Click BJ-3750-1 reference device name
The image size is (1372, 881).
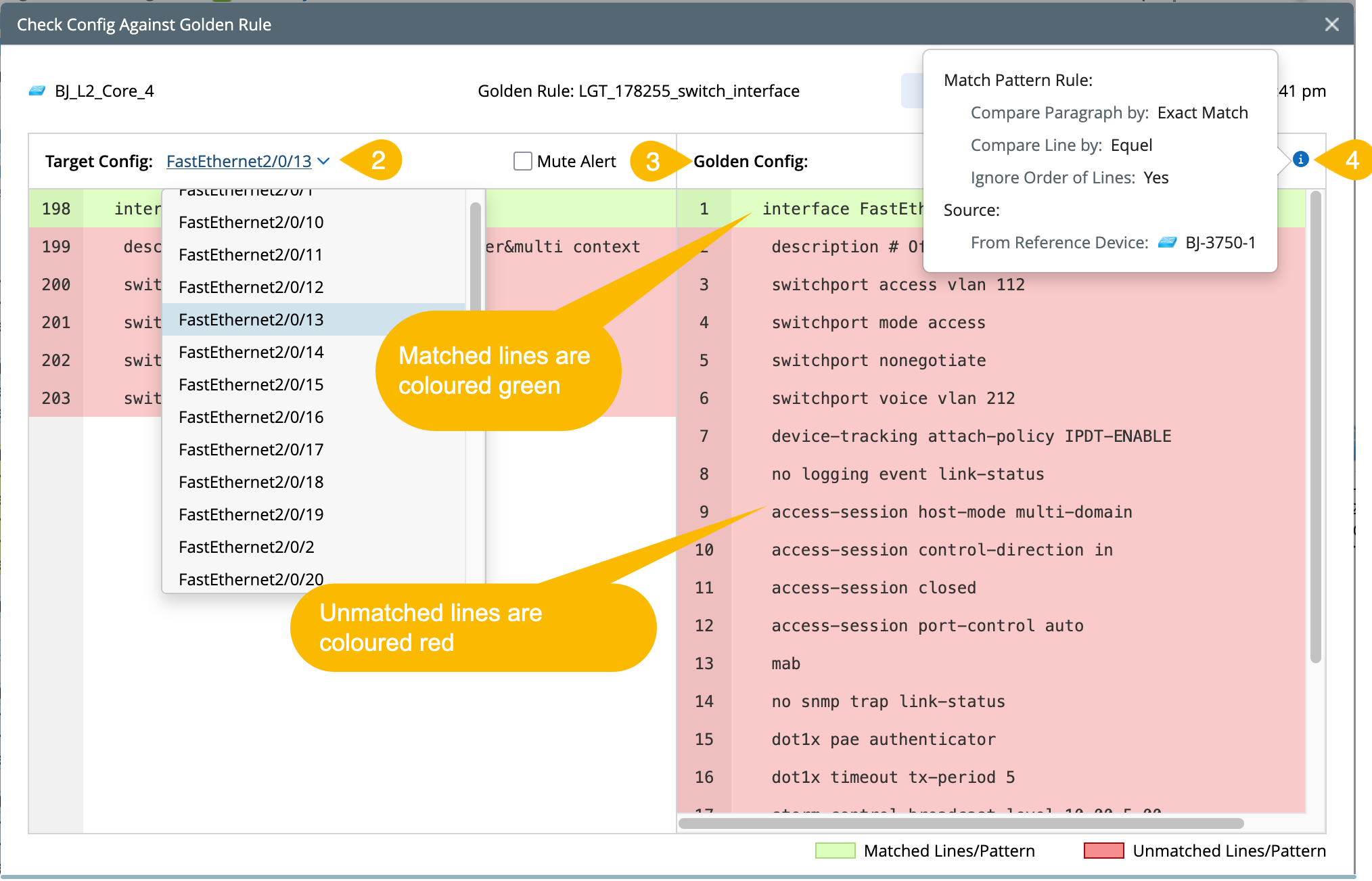[1220, 242]
